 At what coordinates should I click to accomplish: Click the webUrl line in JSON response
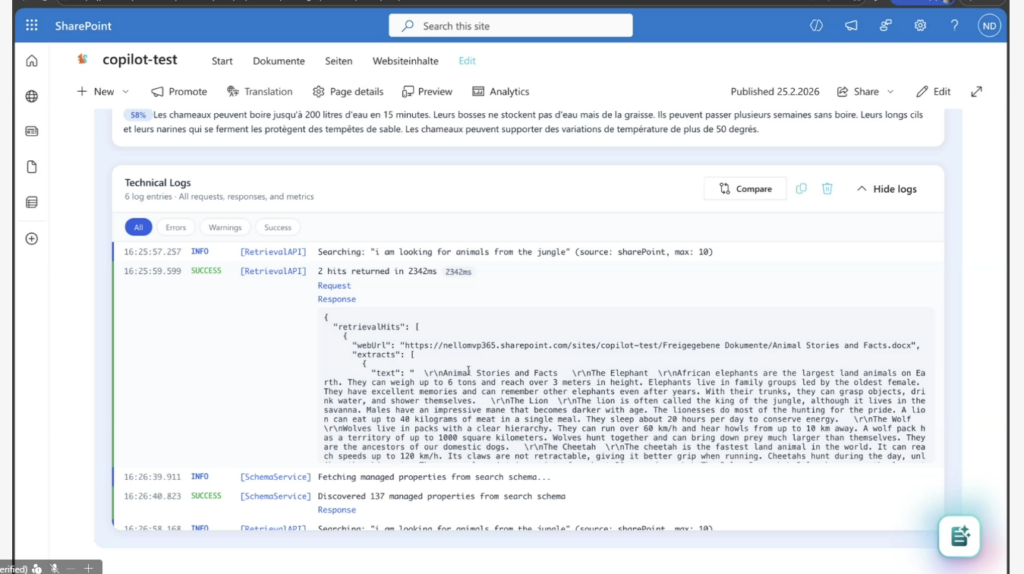tap(635, 345)
